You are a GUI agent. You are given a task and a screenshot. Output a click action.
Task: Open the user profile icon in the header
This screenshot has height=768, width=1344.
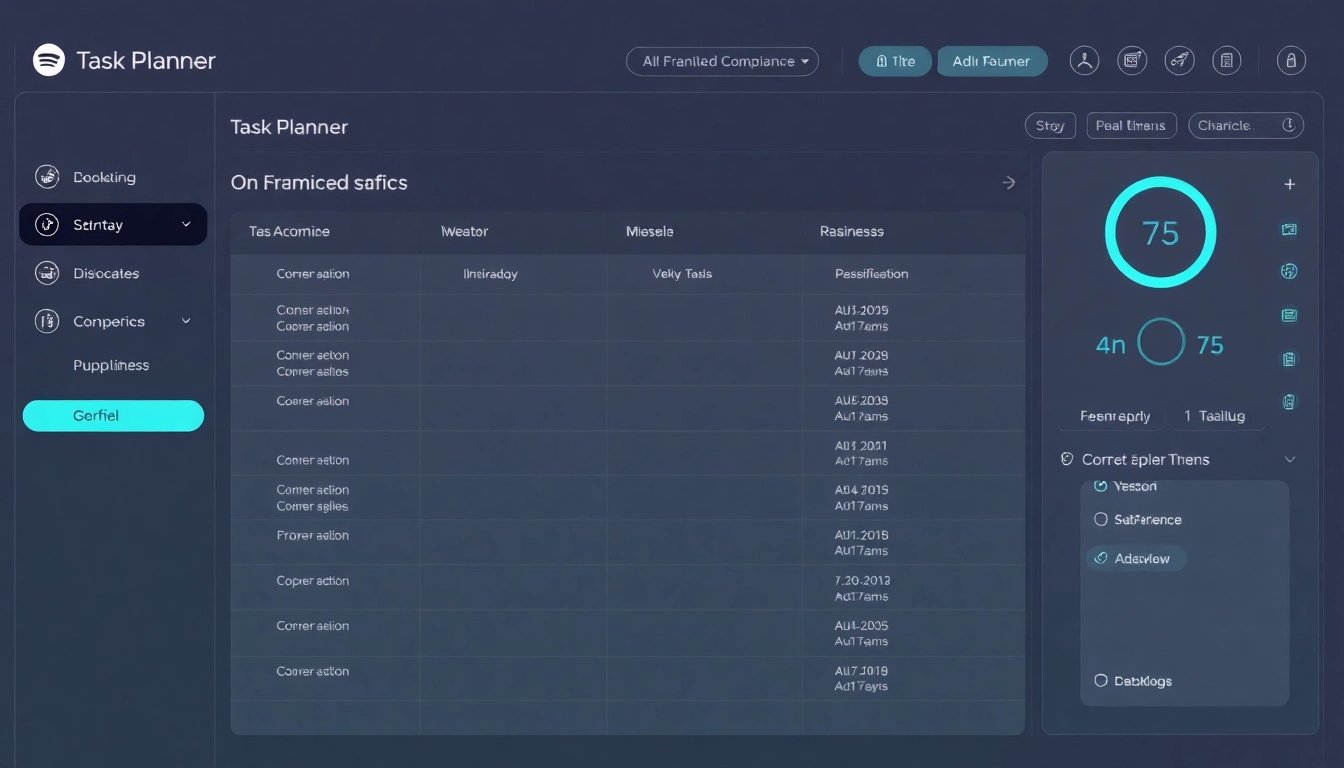1084,60
